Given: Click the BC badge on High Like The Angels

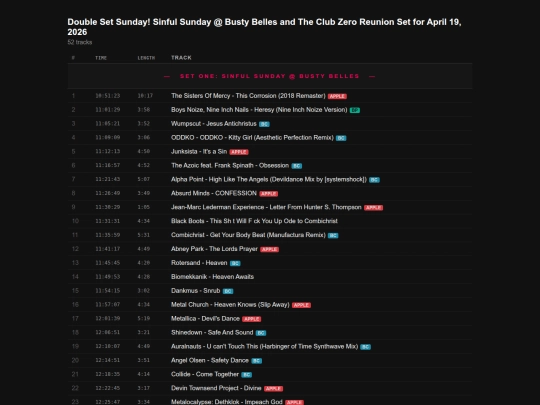Looking at the screenshot, I should 374,180.
